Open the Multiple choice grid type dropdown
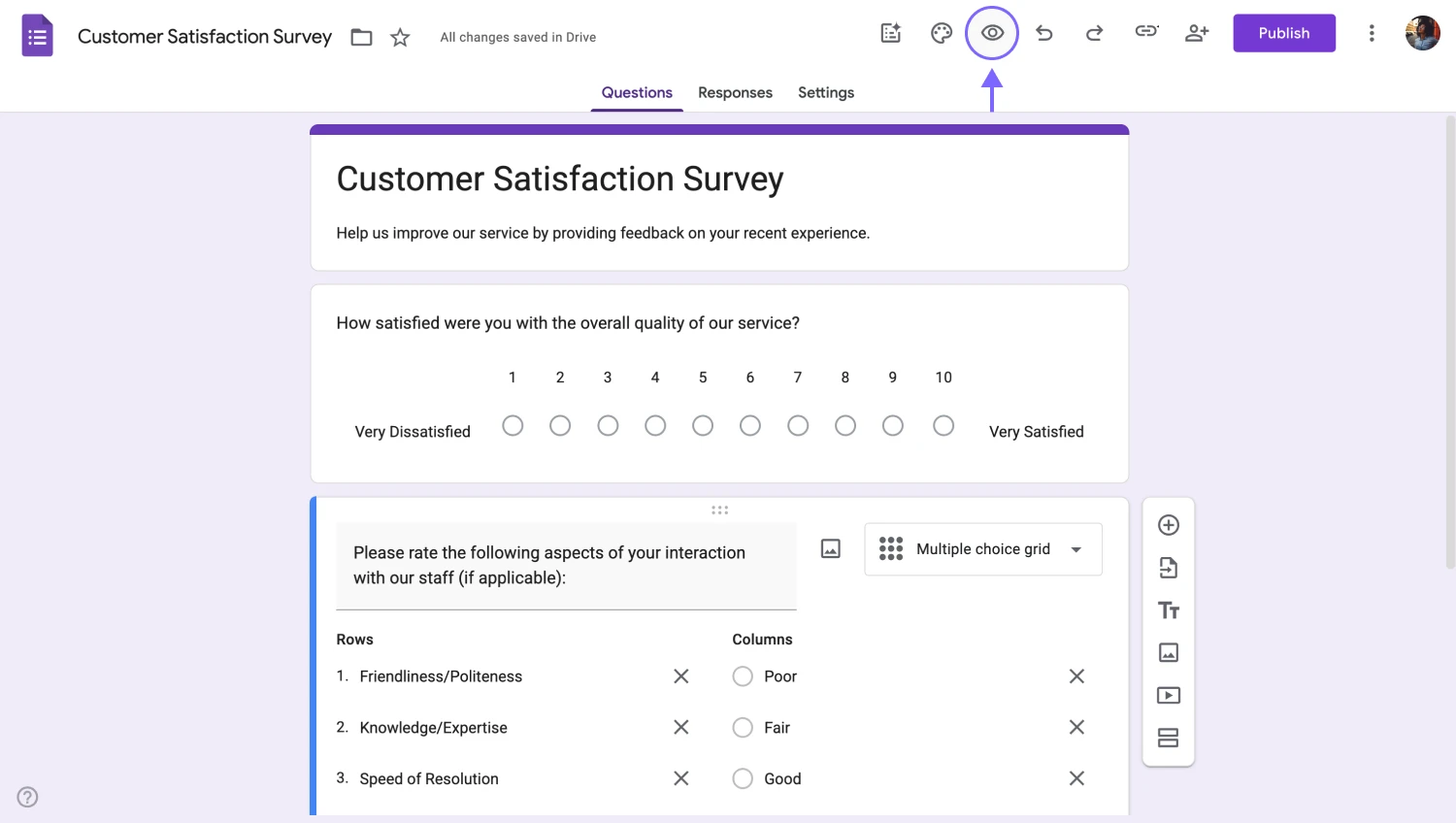1456x823 pixels. (x=982, y=549)
